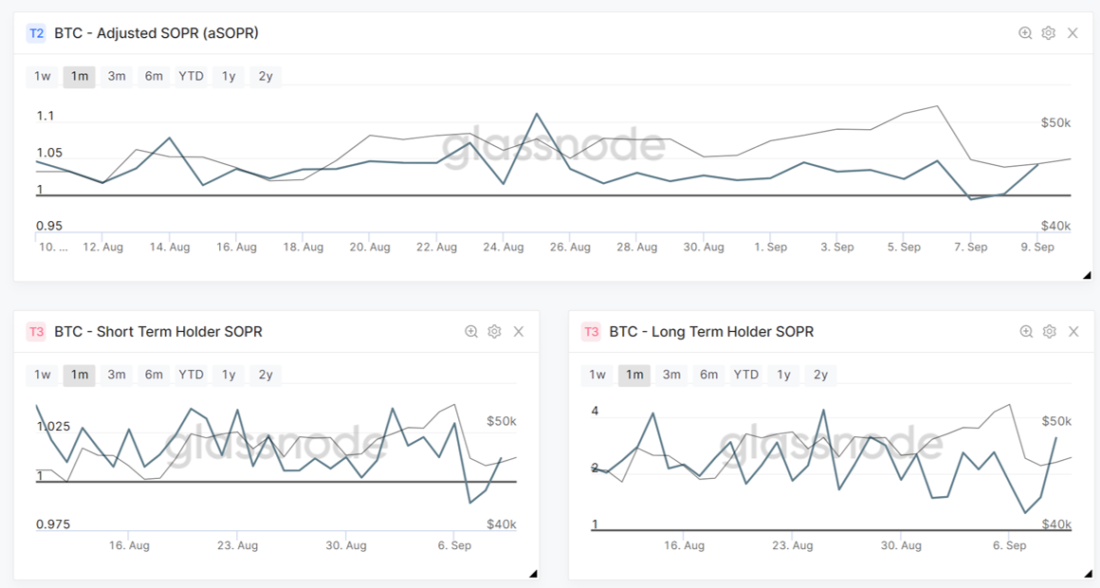Viewport: 1100px width, 588px height.
Task: Open Short Term Holder SOPR settings gear
Action: (494, 331)
